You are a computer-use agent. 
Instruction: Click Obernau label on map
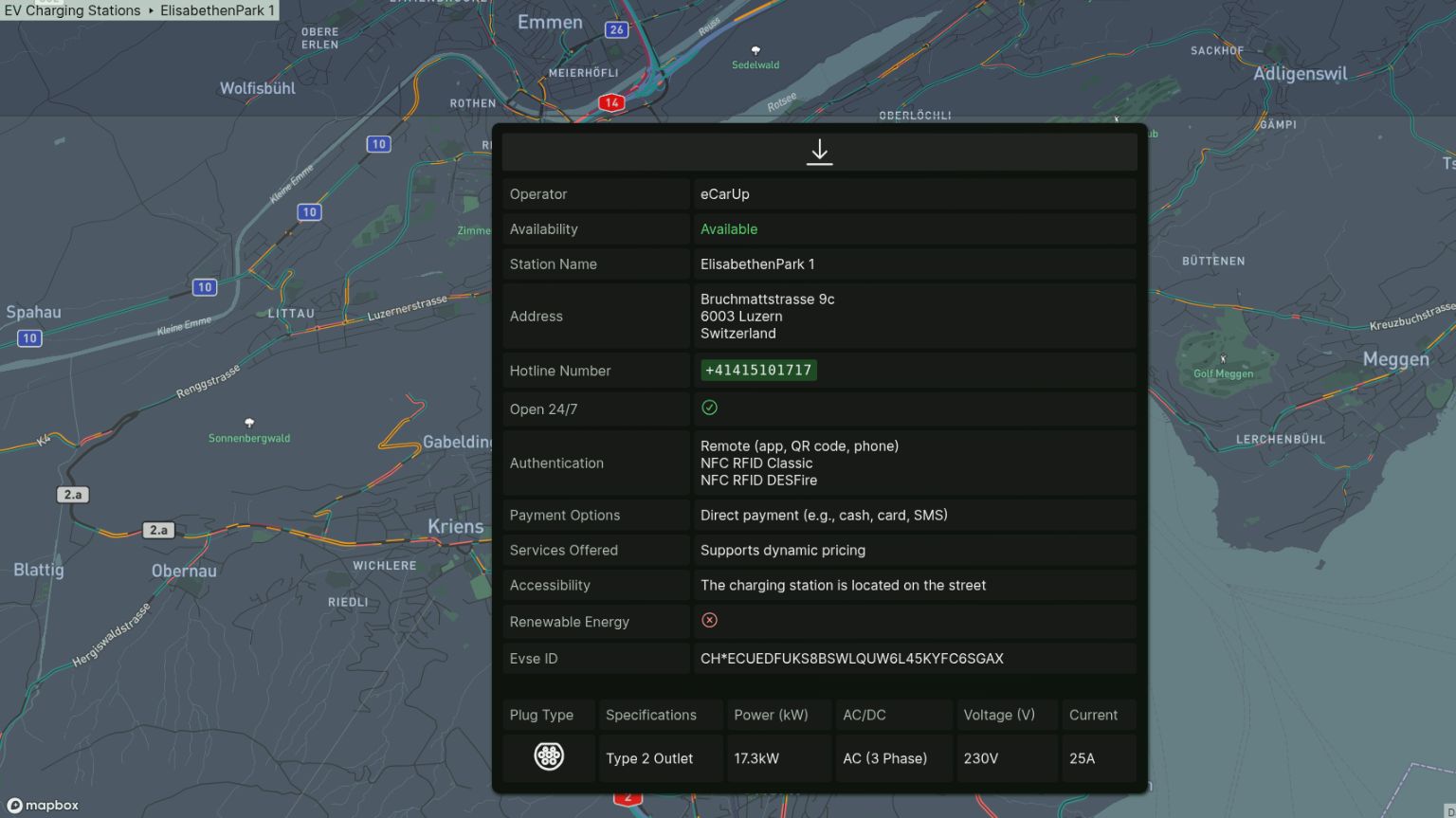[x=184, y=571]
